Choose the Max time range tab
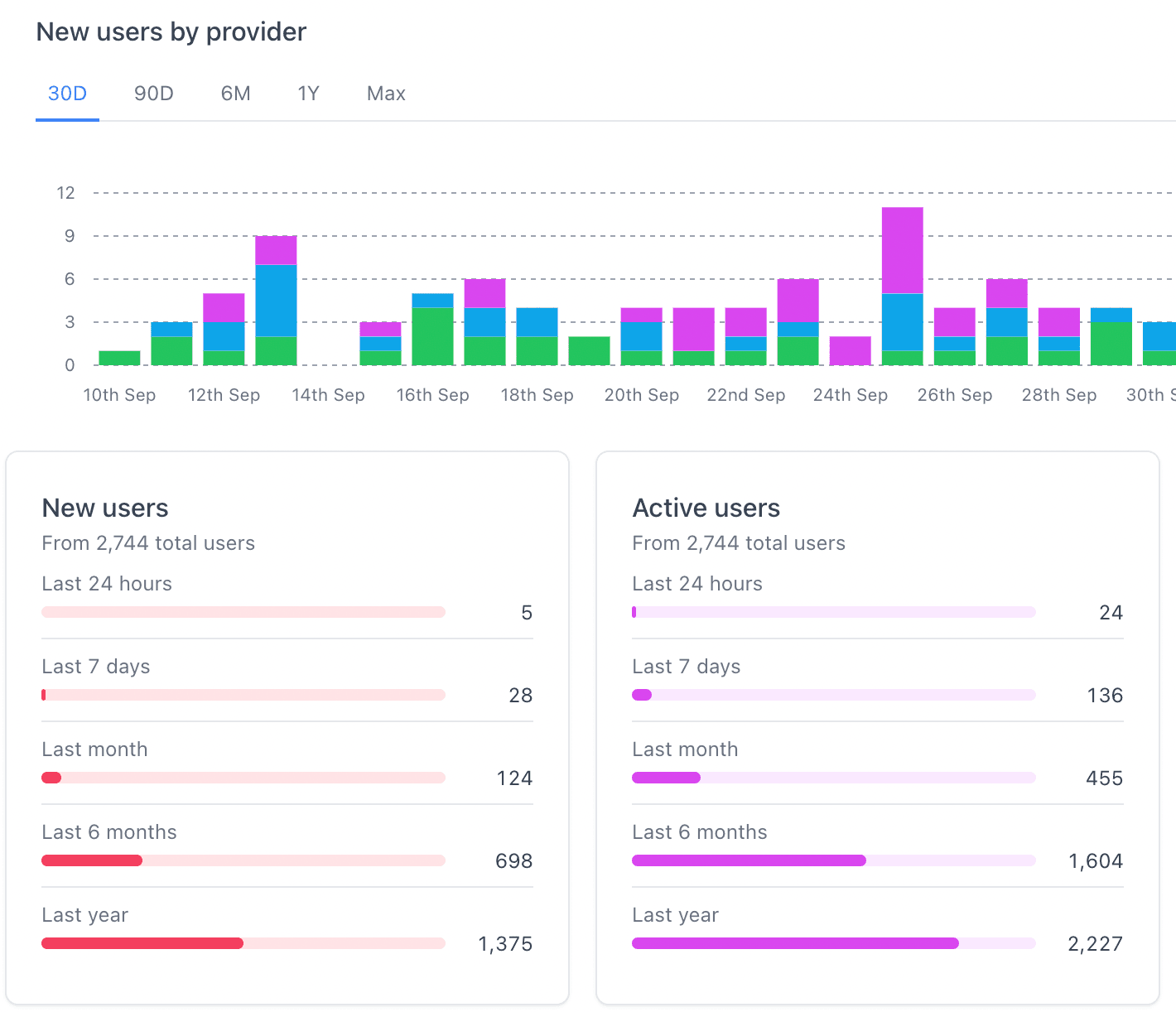1176x1012 pixels. (386, 94)
